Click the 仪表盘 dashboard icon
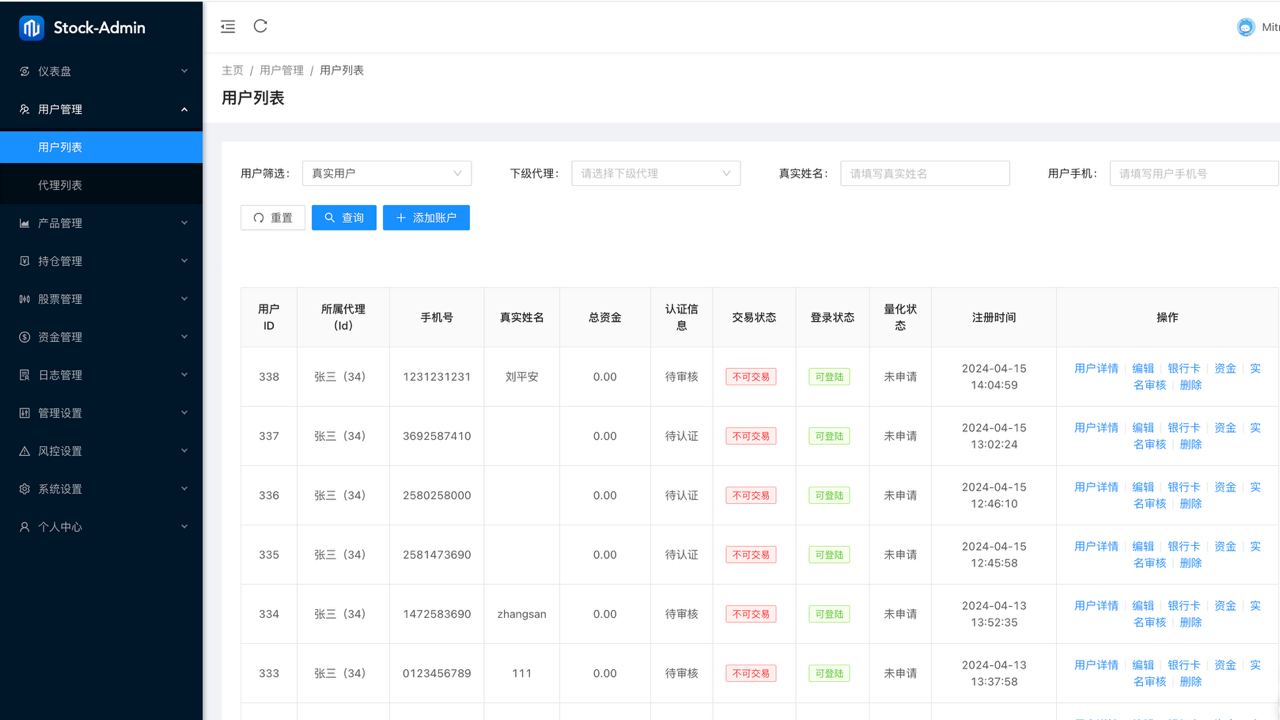This screenshot has width=1280, height=720. point(25,72)
